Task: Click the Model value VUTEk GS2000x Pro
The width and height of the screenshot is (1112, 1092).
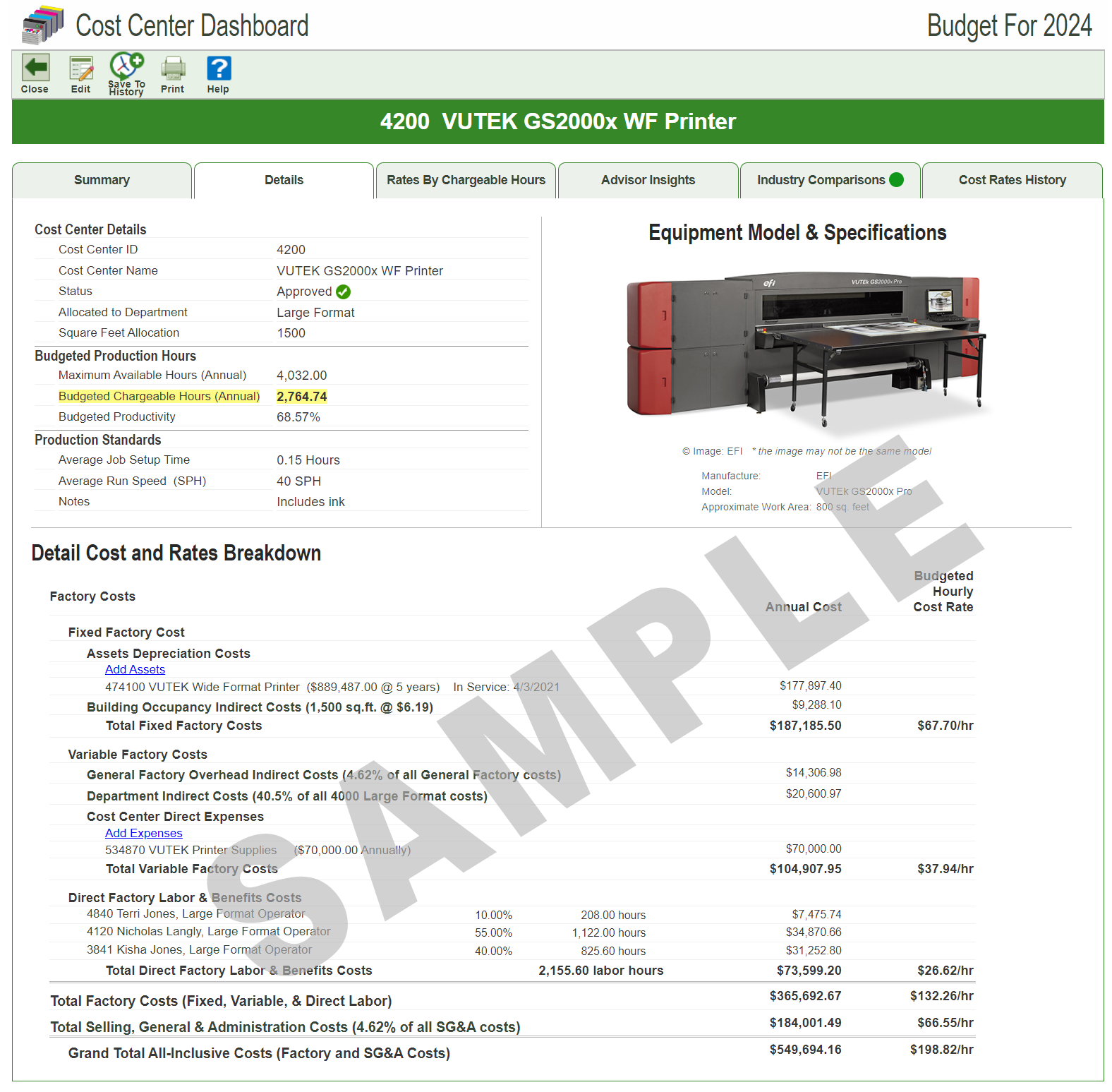Action: 864,492
